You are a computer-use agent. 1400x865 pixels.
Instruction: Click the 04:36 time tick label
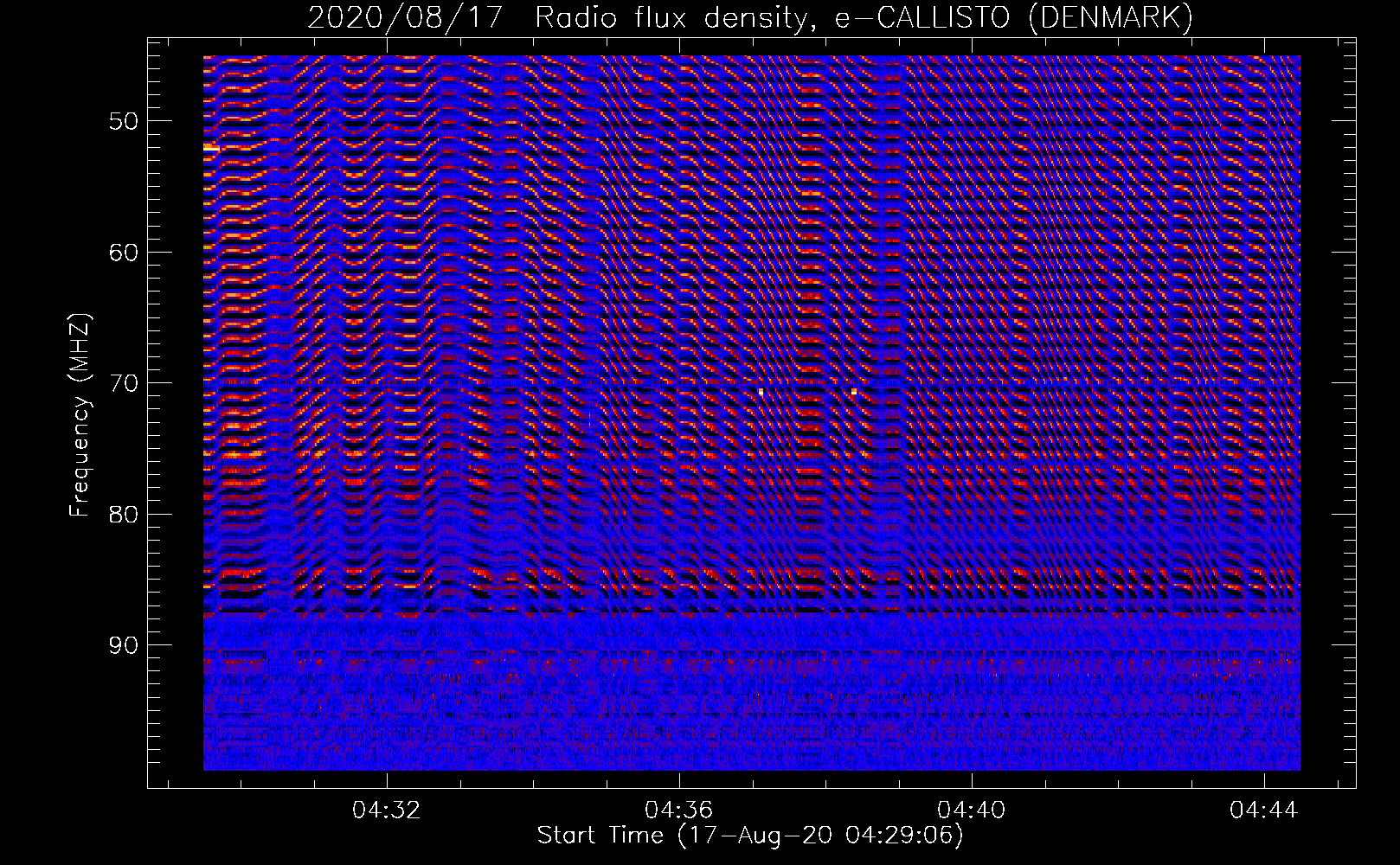click(679, 811)
